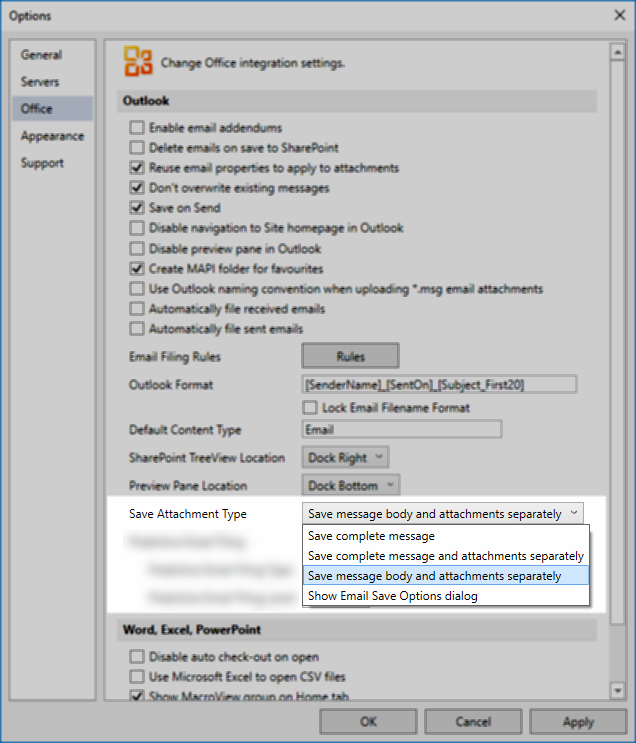
Task: Choose Save complete message option
Action: [446, 536]
